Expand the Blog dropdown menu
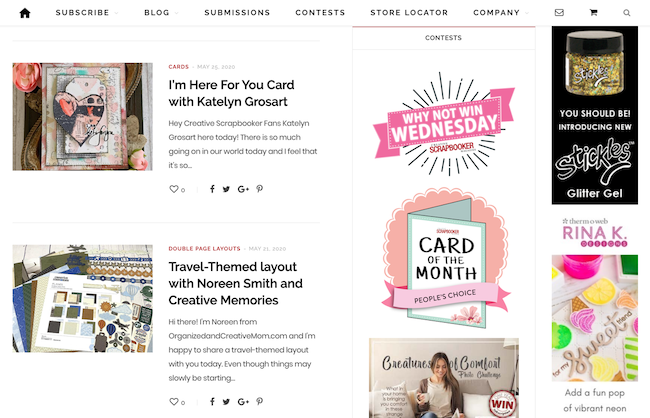 161,13
